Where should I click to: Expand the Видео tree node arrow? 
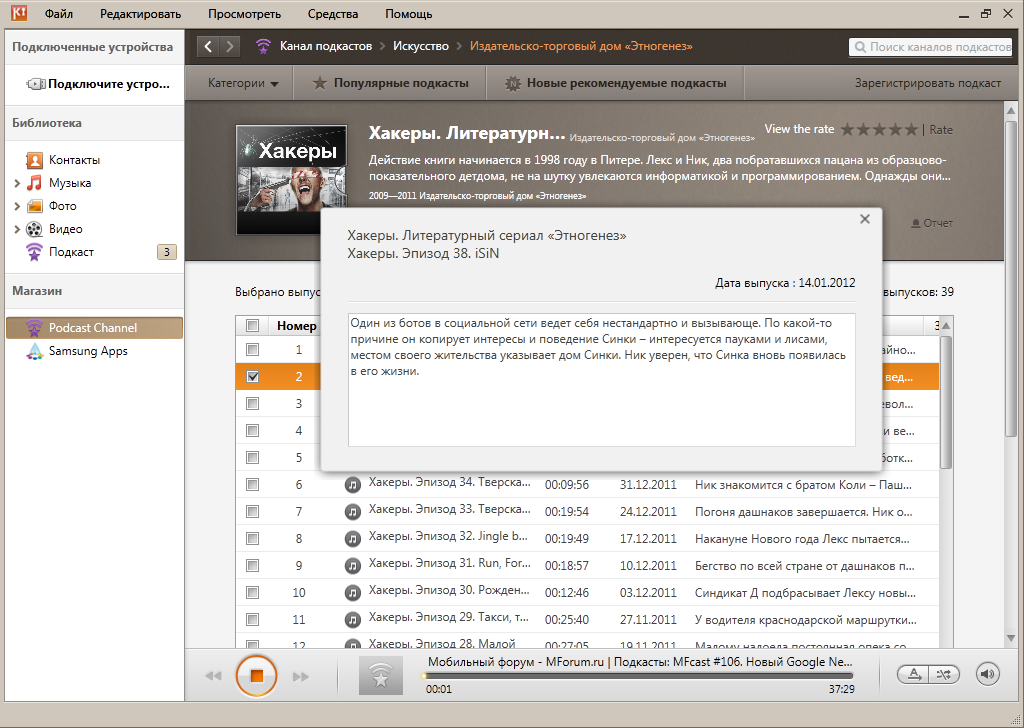[x=17, y=229]
